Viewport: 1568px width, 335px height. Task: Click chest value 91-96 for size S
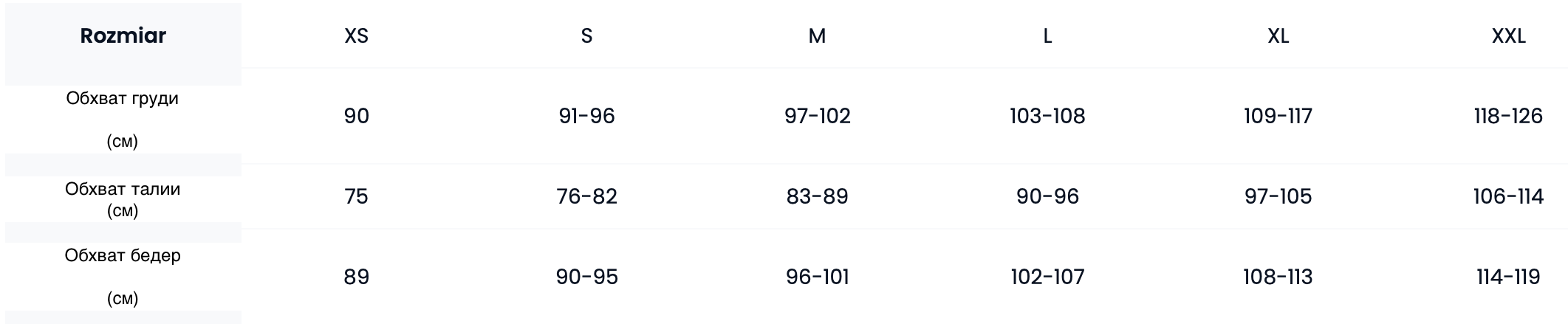586,116
